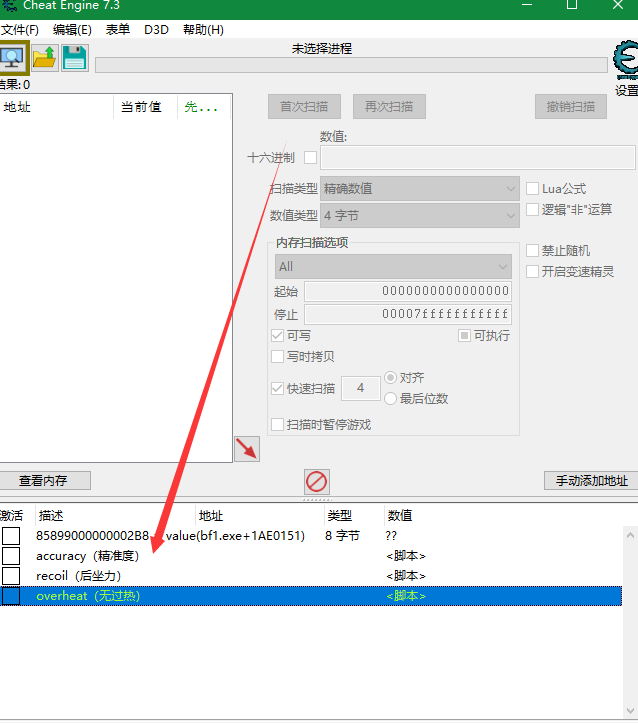This screenshot has width=638, height=723.
Task: Enable the 开启变速精灵 checkbox
Action: 532,271
